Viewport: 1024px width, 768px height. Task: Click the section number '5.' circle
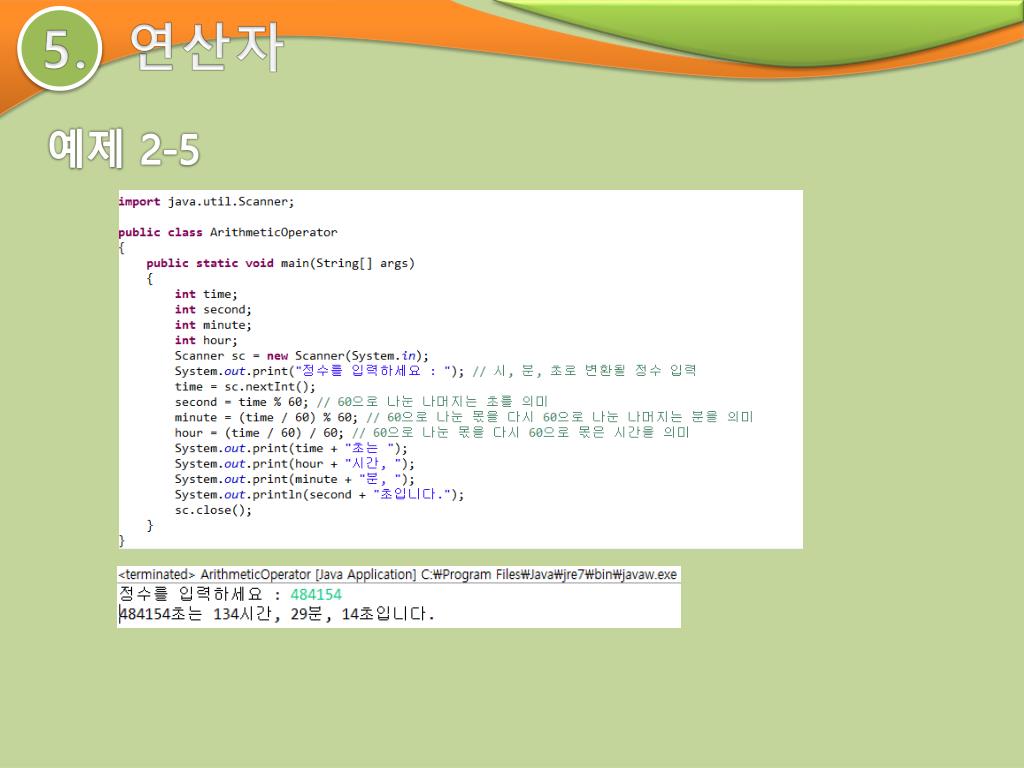(59, 48)
